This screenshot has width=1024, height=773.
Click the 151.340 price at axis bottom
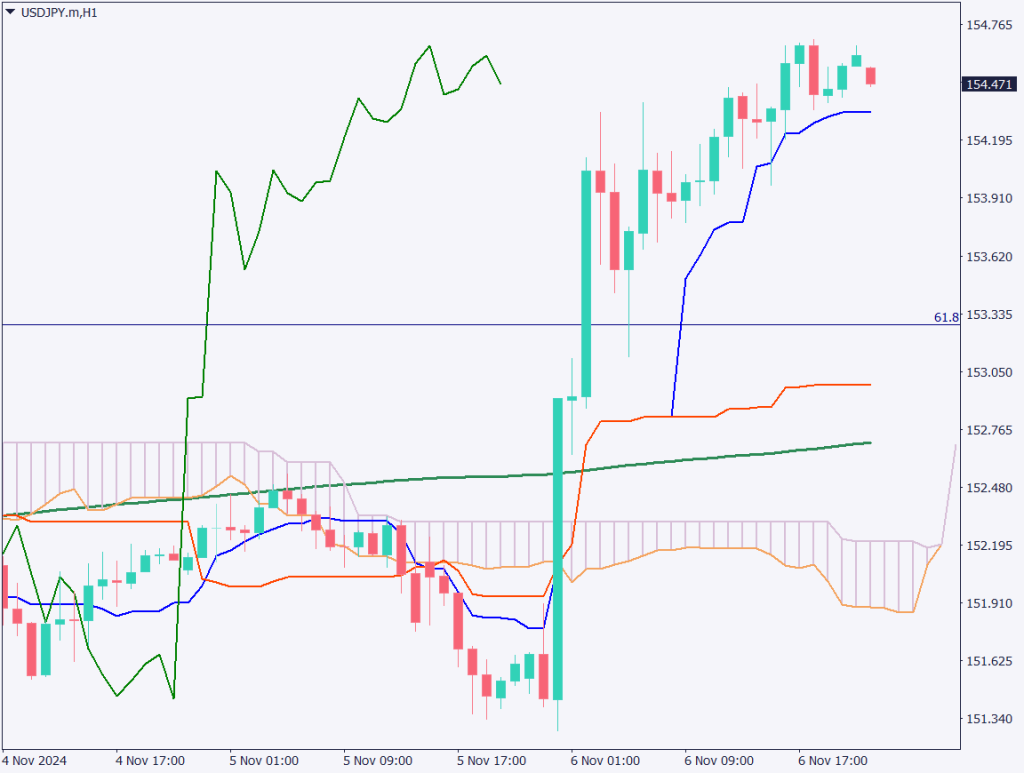click(x=989, y=719)
